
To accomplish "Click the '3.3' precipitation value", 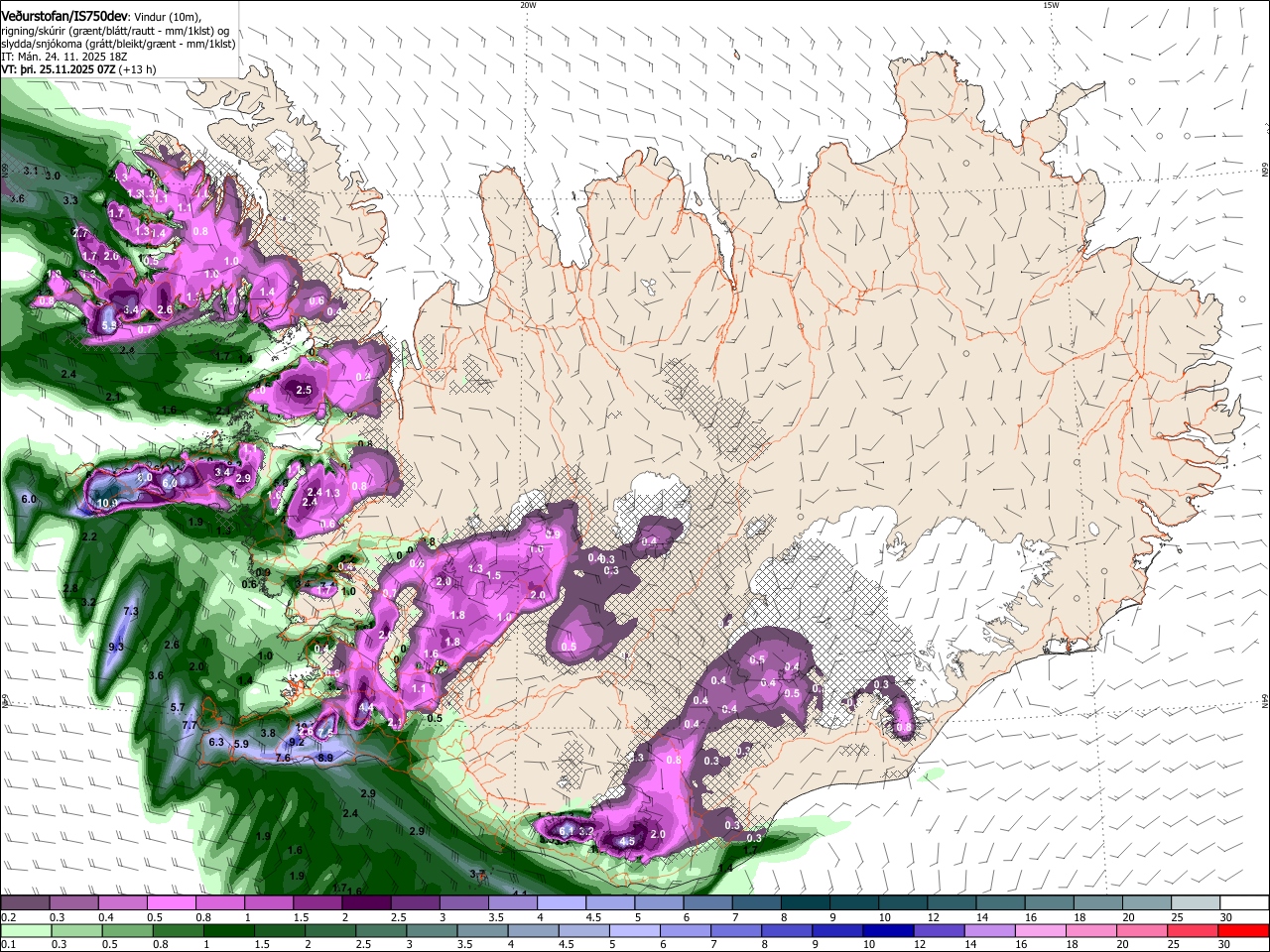I will [x=70, y=200].
